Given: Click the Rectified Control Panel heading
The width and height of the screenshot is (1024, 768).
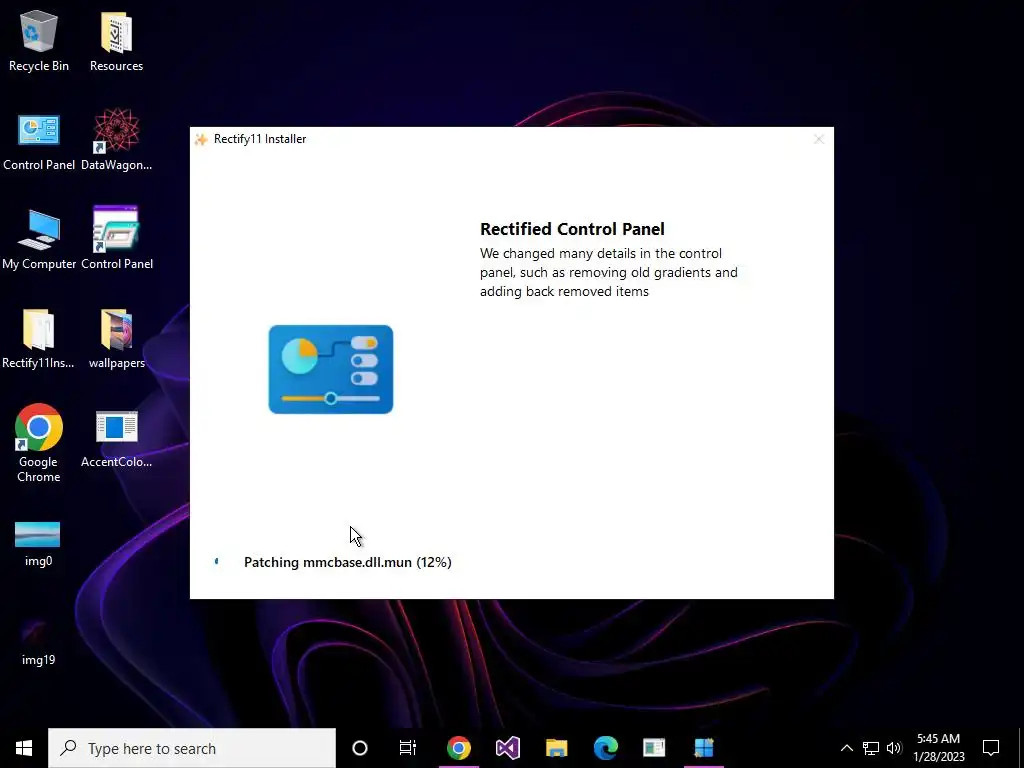Looking at the screenshot, I should point(572,229).
